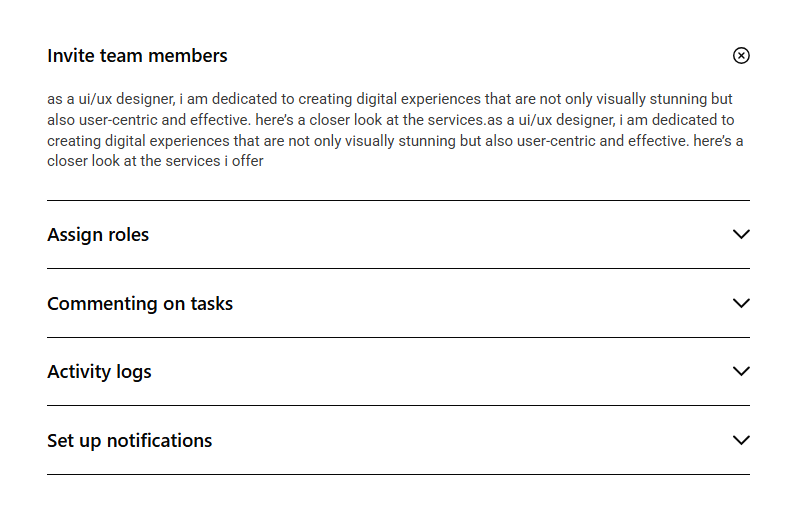Viewport: 800px width, 522px height.
Task: Click the Invite team members heading
Action: 137,56
